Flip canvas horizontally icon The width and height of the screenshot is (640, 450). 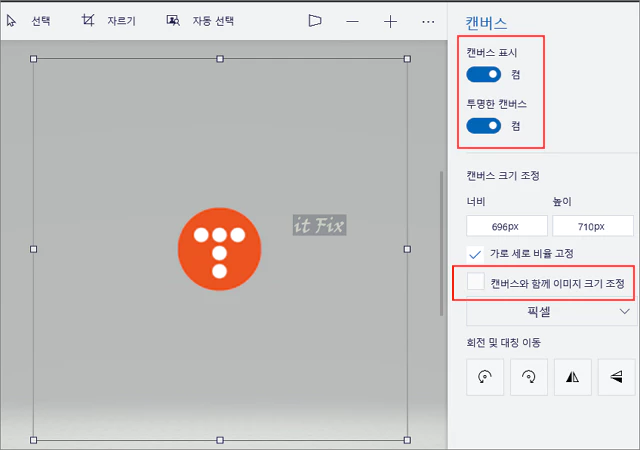(573, 377)
